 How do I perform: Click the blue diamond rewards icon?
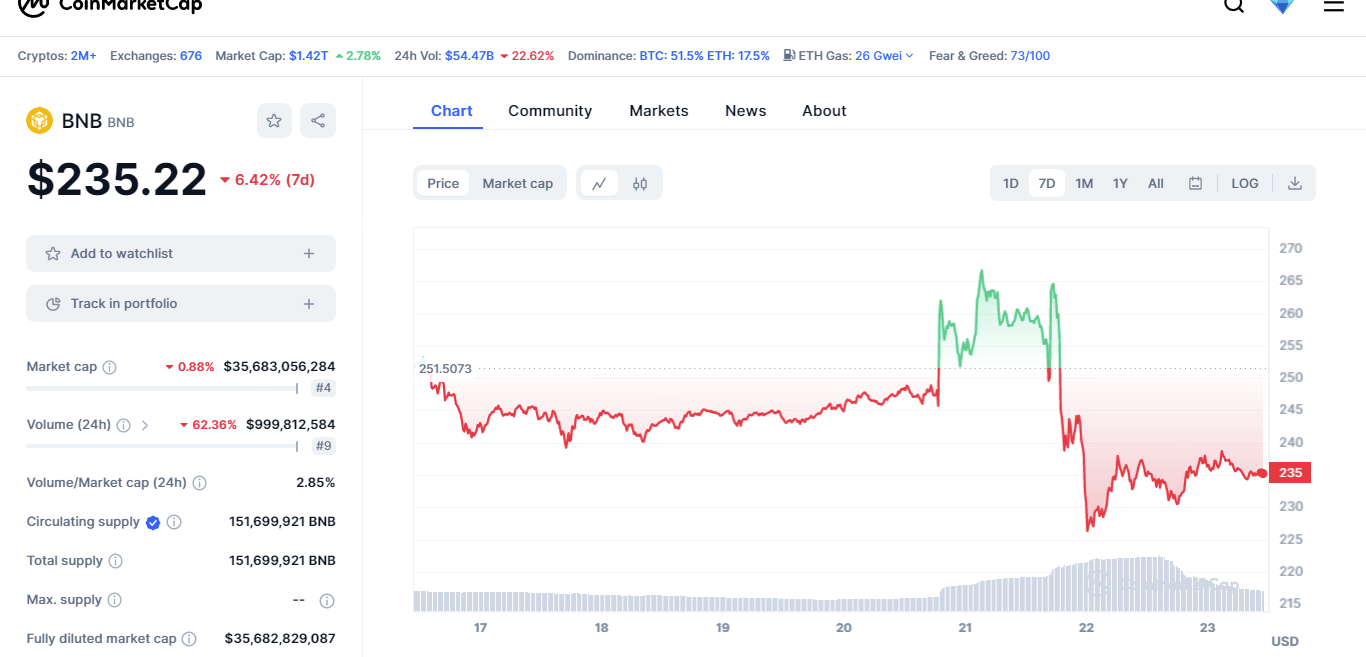click(x=1282, y=5)
